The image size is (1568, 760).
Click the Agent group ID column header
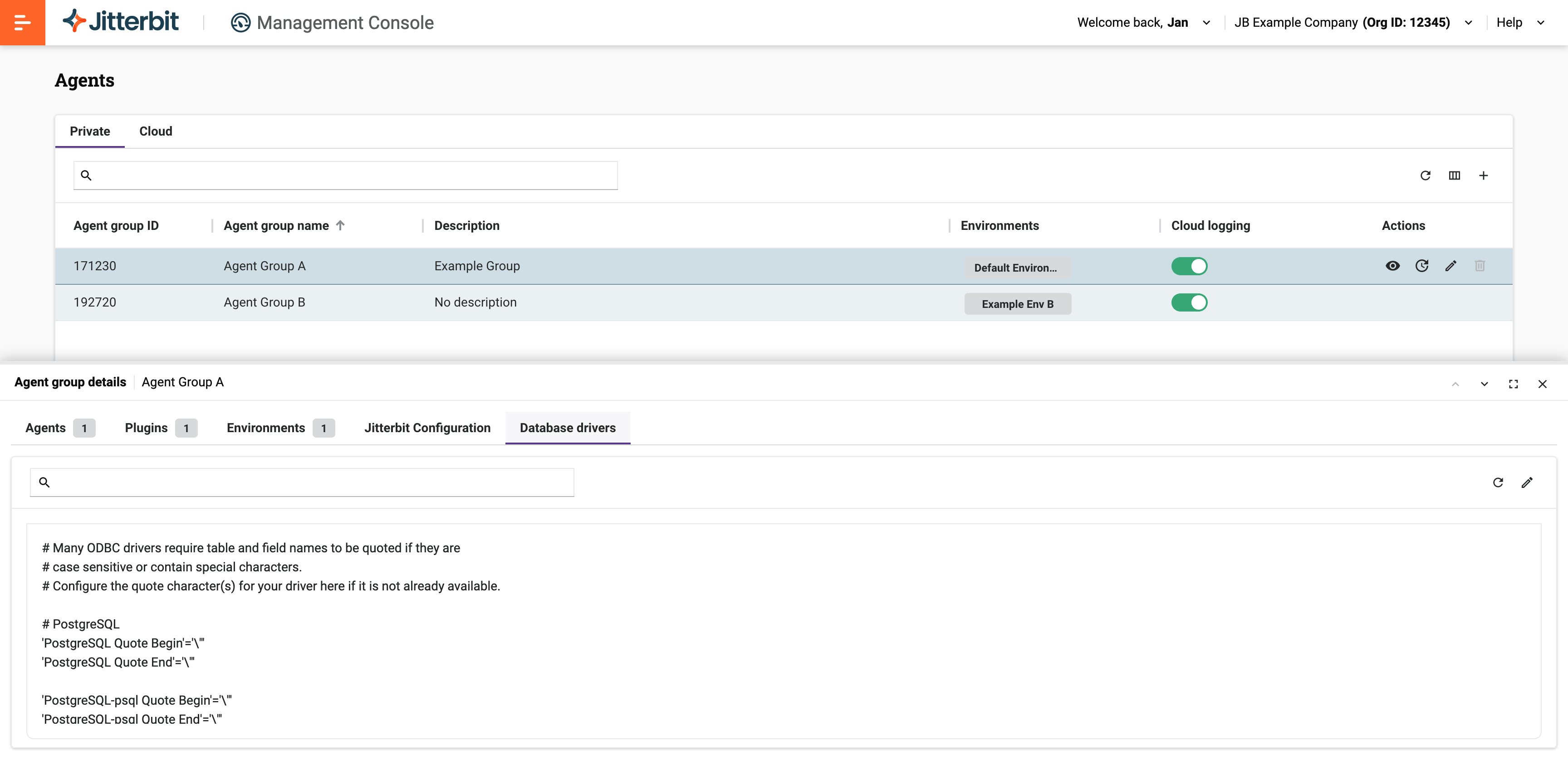pos(116,226)
